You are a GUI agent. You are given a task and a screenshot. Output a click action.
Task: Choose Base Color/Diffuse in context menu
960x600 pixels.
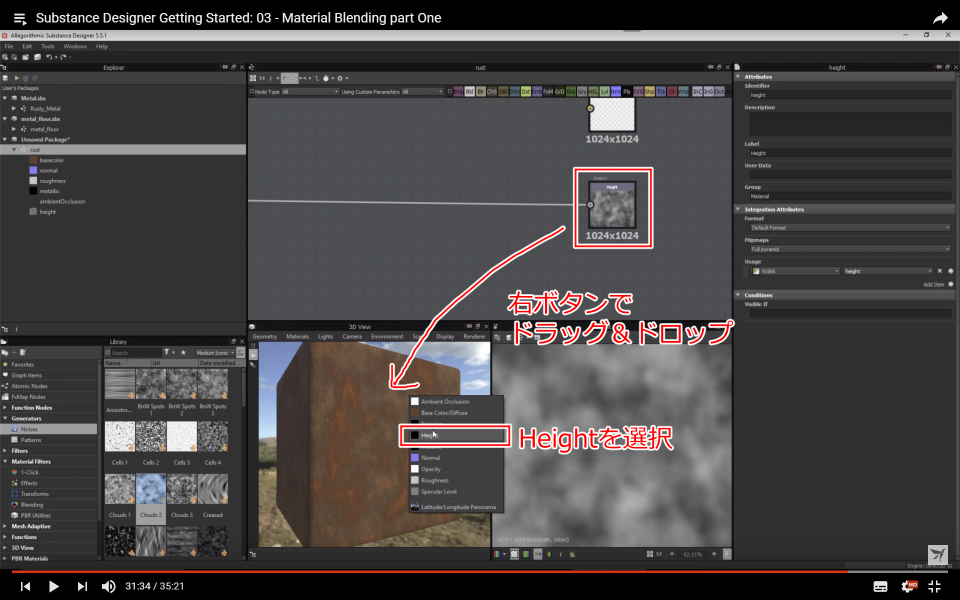[x=444, y=413]
